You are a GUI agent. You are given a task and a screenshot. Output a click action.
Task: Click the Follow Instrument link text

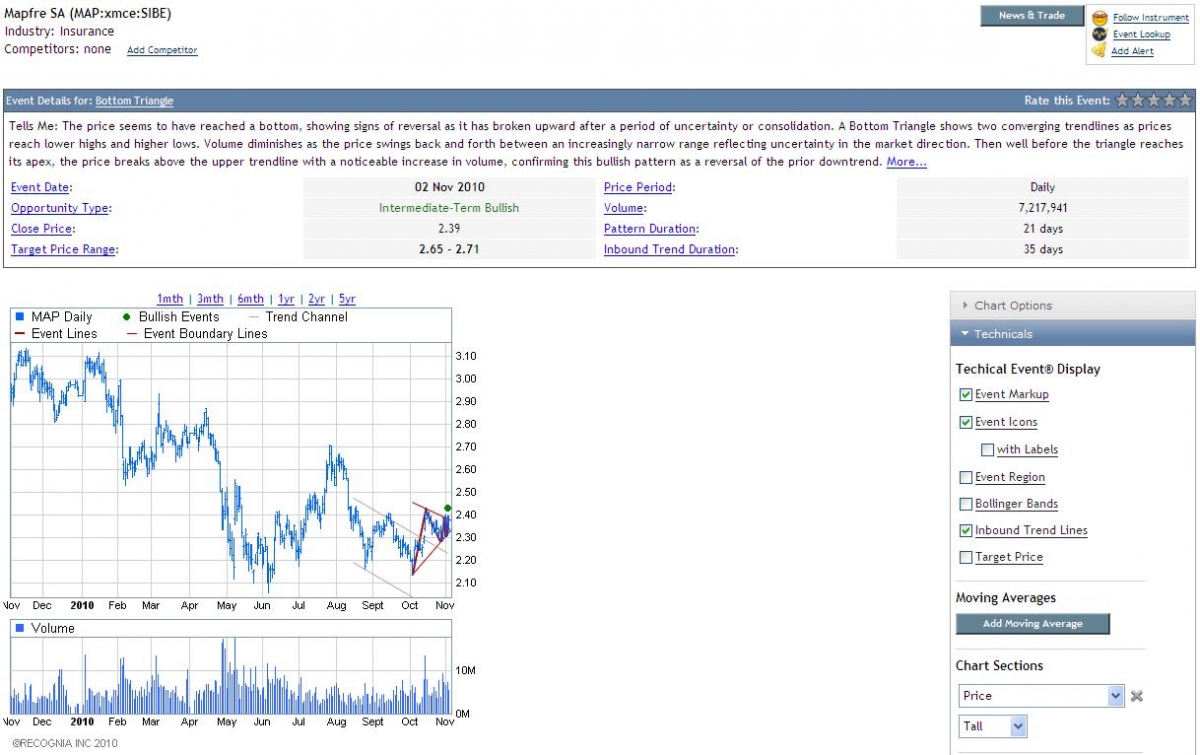1151,18
